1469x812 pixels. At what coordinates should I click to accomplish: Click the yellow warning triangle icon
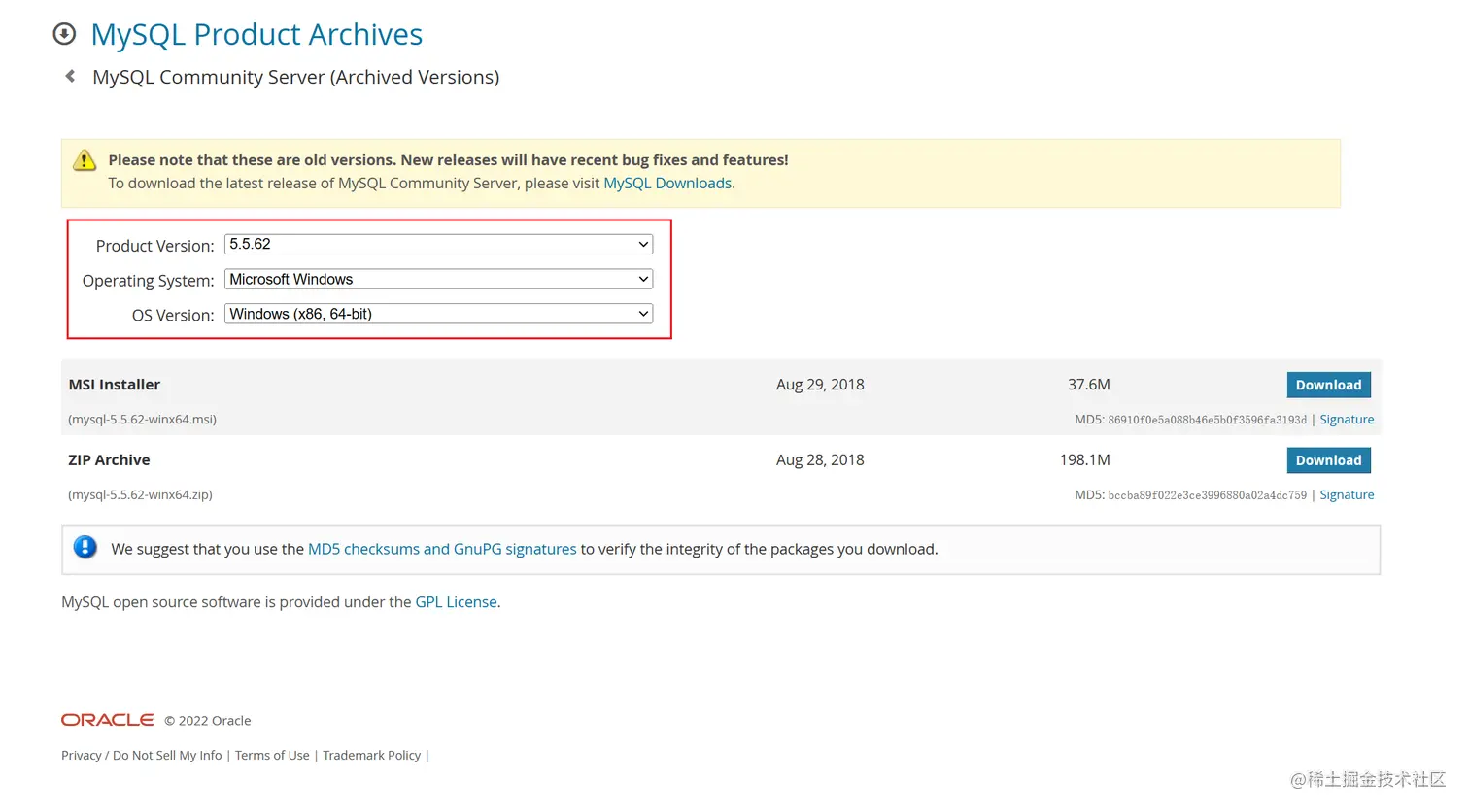tap(85, 160)
